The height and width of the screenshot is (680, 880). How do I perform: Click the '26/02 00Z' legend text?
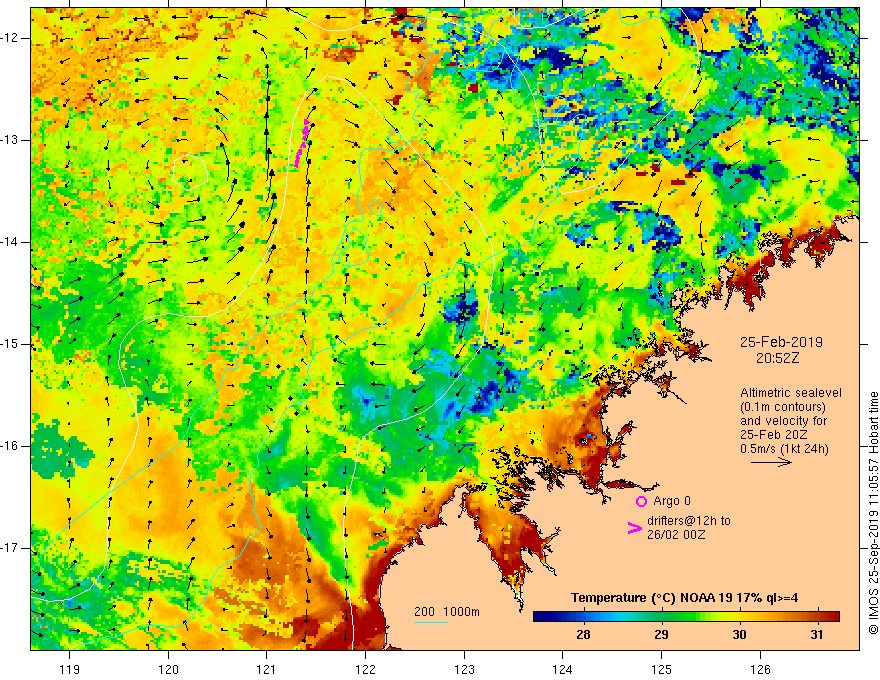(x=676, y=535)
